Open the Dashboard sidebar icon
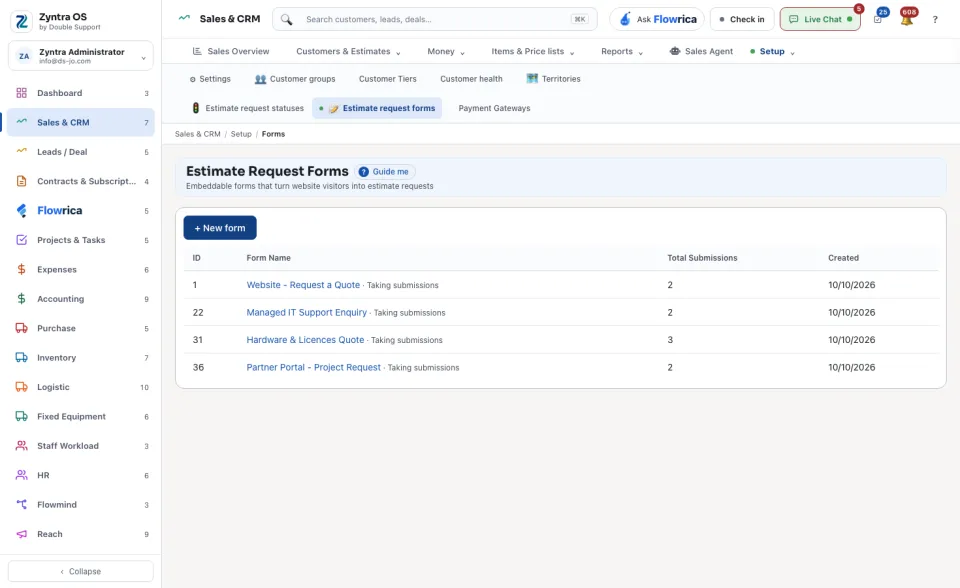This screenshot has width=960, height=588. click(x=21, y=93)
